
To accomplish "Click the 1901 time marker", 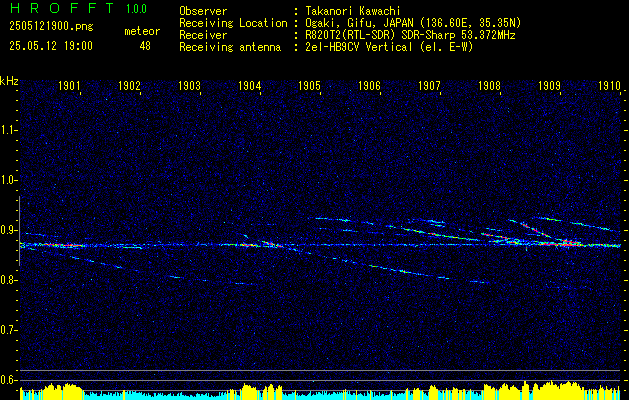I will click(x=69, y=85).
